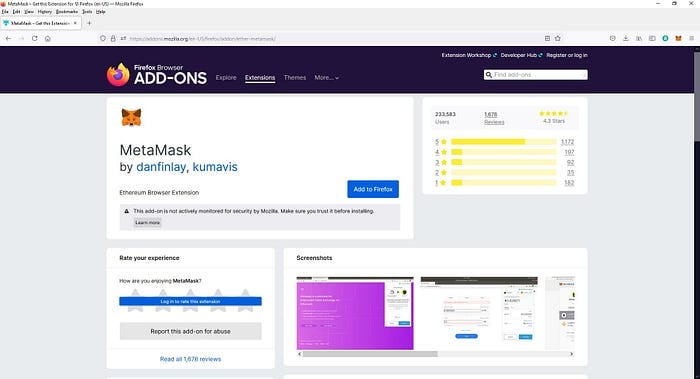Expand the More… dropdown in add-ons header
The image size is (700, 379).
[x=326, y=78]
